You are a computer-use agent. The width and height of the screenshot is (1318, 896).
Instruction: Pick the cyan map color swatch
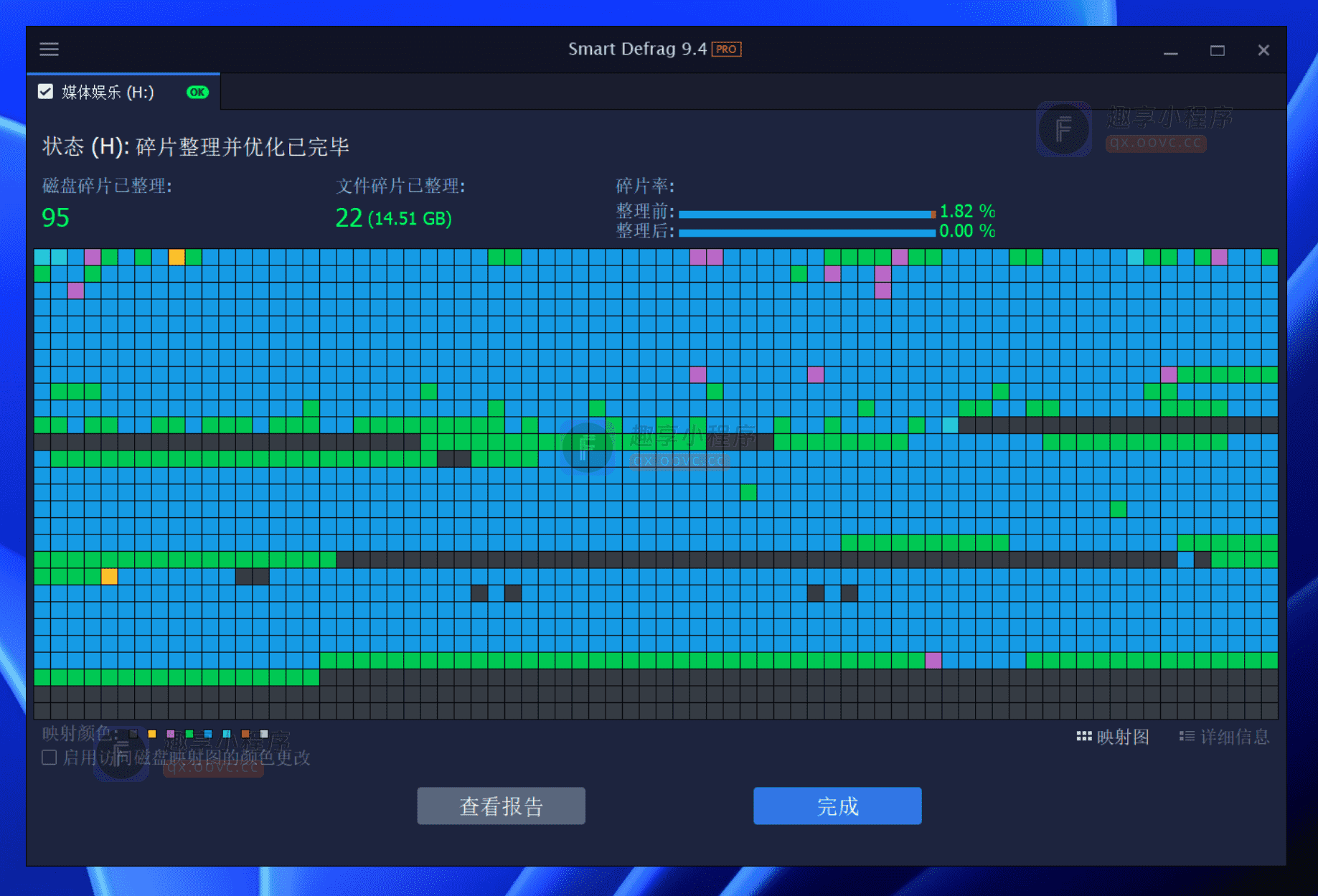pos(227,734)
